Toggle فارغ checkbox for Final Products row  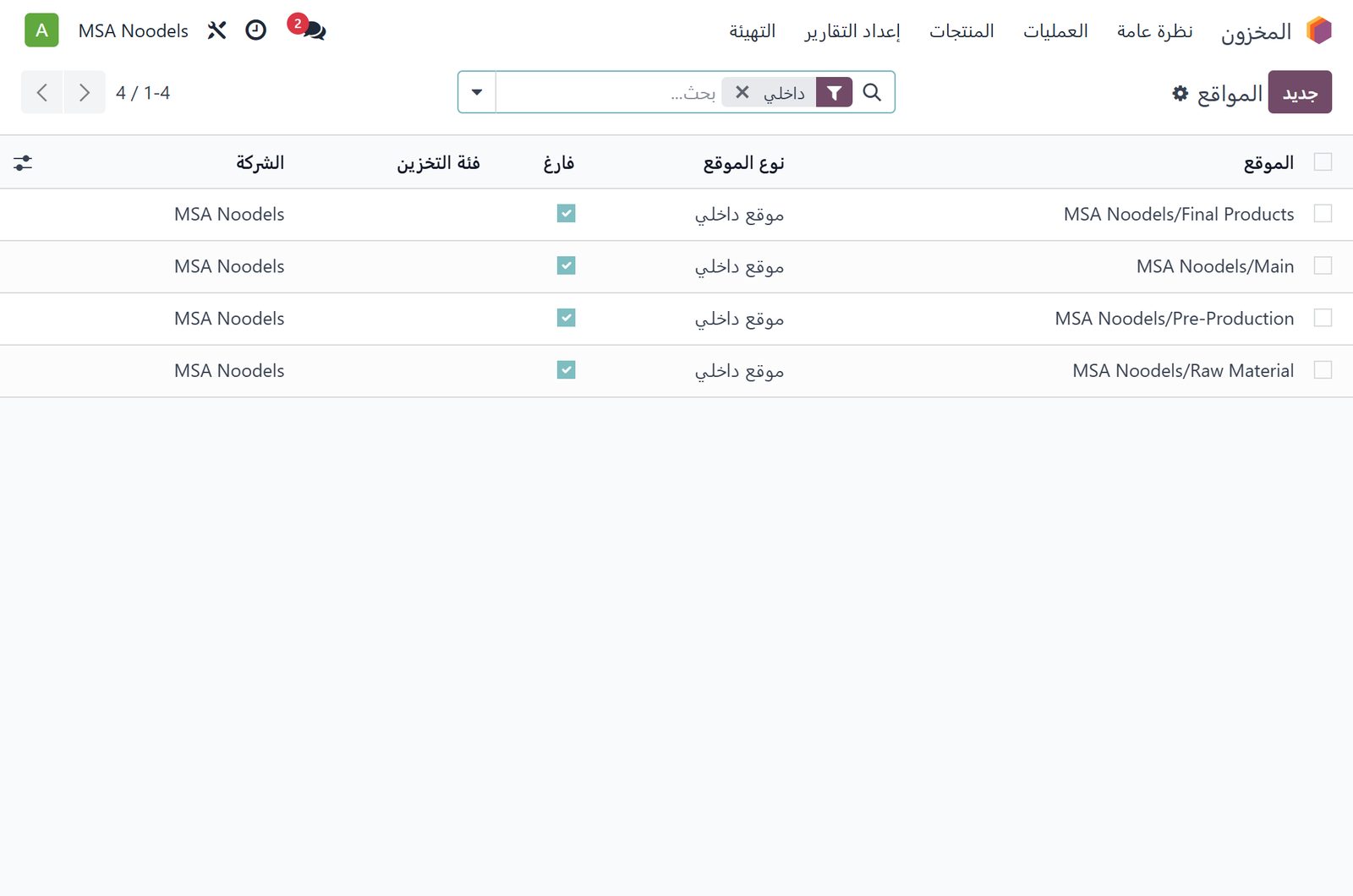(x=566, y=214)
